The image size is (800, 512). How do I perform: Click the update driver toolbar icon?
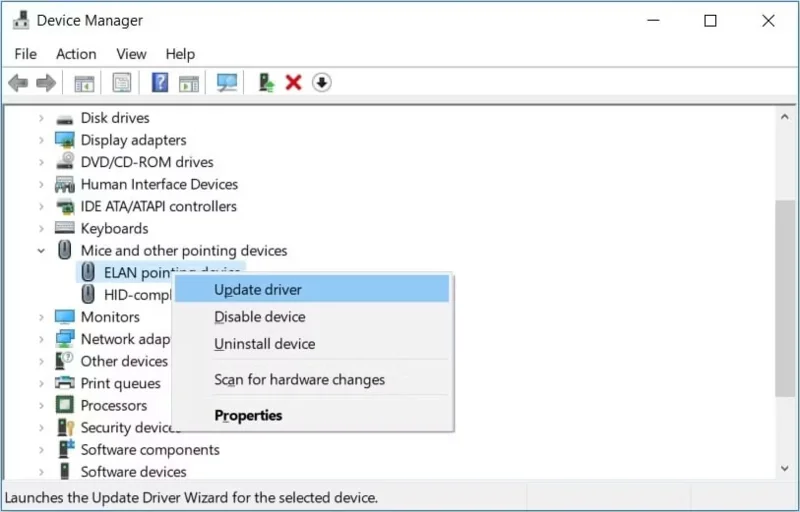[x=266, y=83]
